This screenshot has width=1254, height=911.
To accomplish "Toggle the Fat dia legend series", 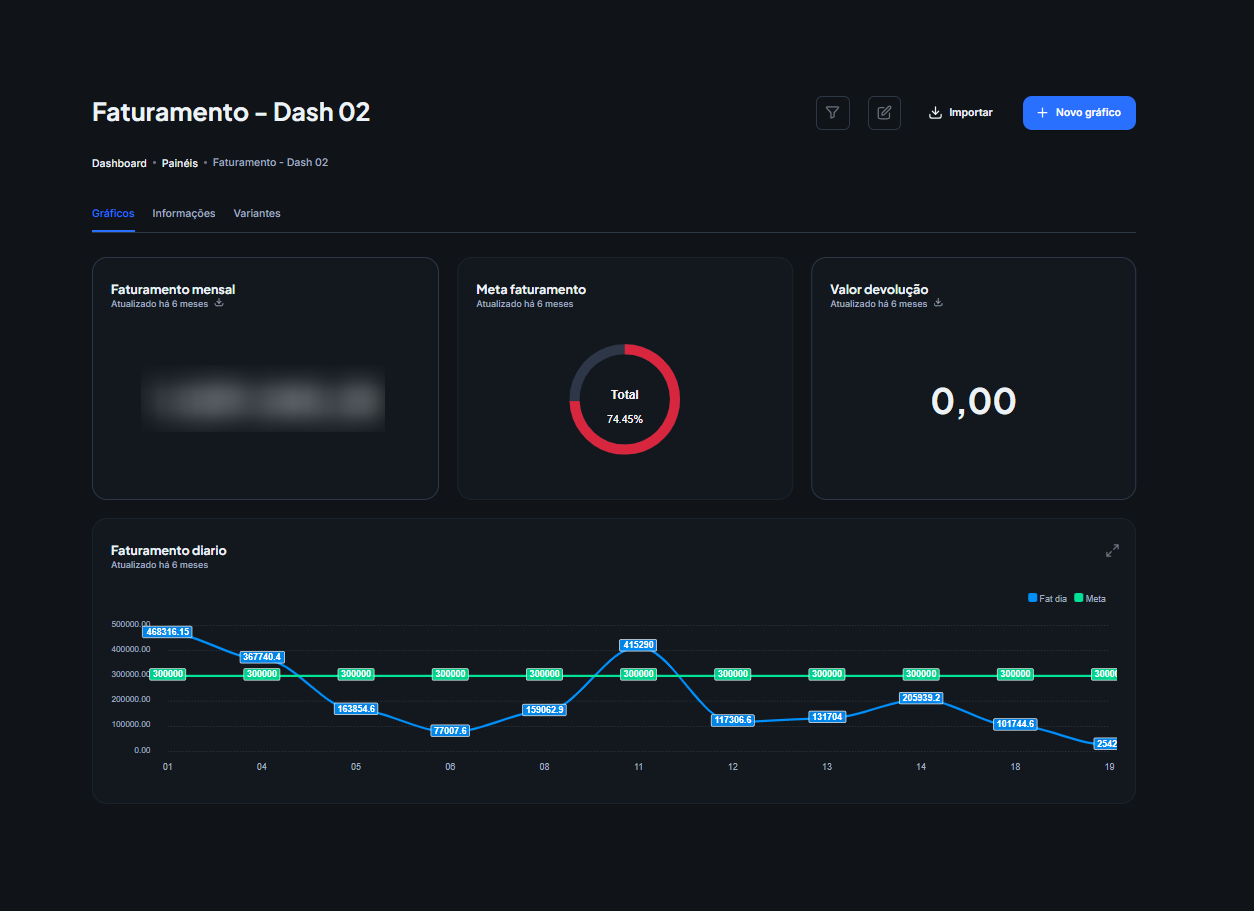I will point(1047,598).
